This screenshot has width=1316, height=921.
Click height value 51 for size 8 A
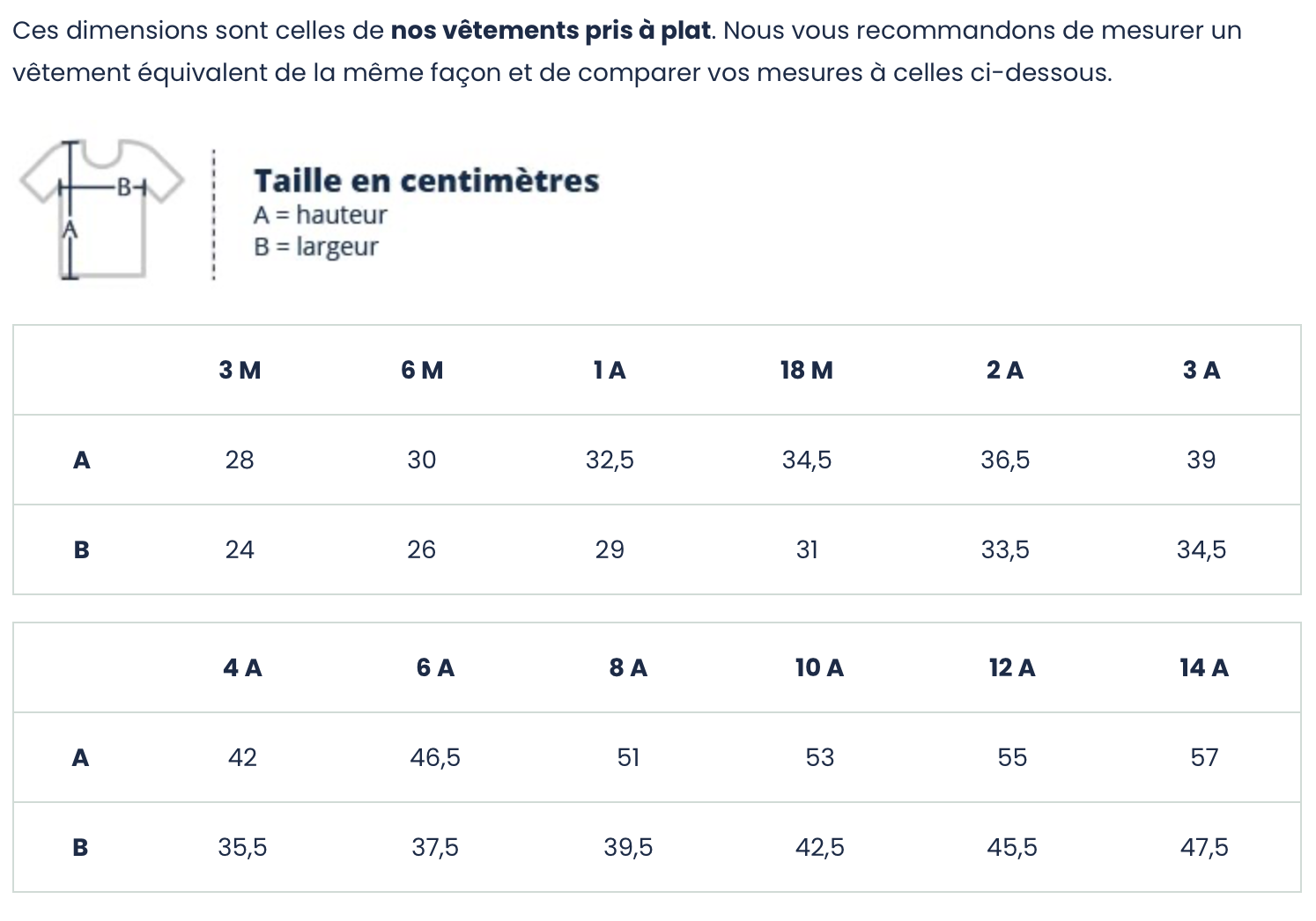[628, 758]
